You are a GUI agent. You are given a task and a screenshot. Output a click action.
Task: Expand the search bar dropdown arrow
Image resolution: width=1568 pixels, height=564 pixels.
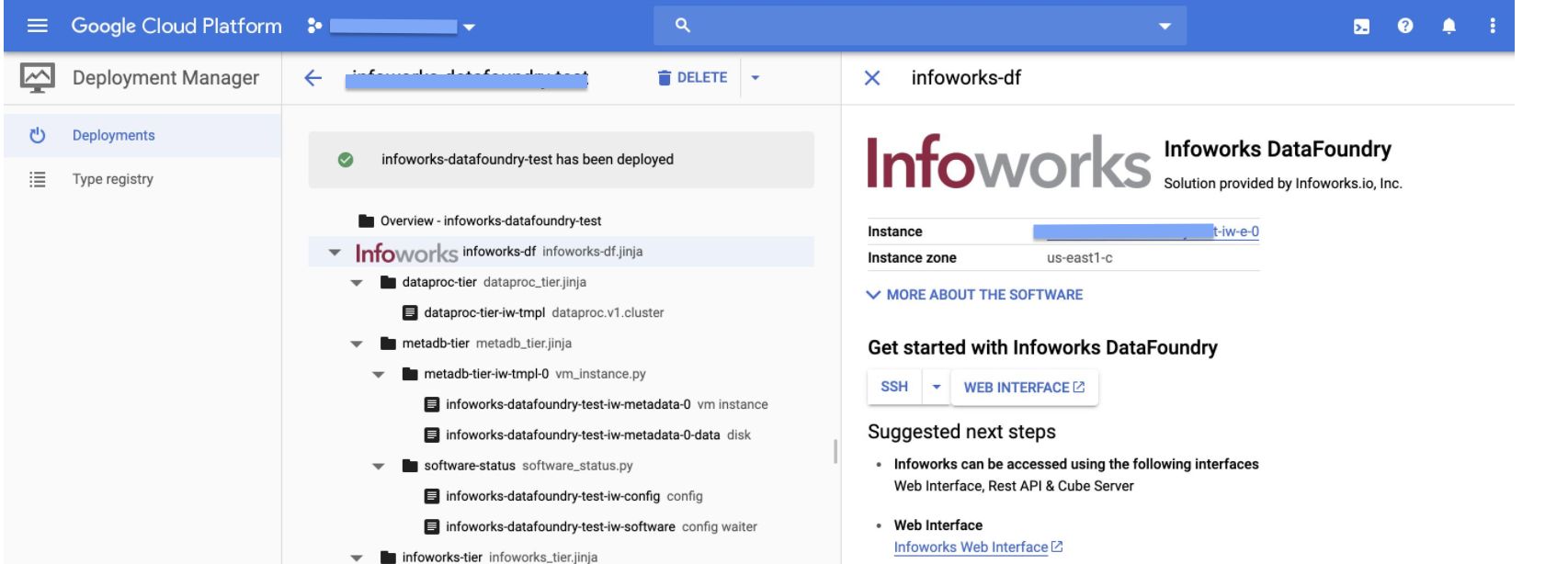(x=1165, y=27)
